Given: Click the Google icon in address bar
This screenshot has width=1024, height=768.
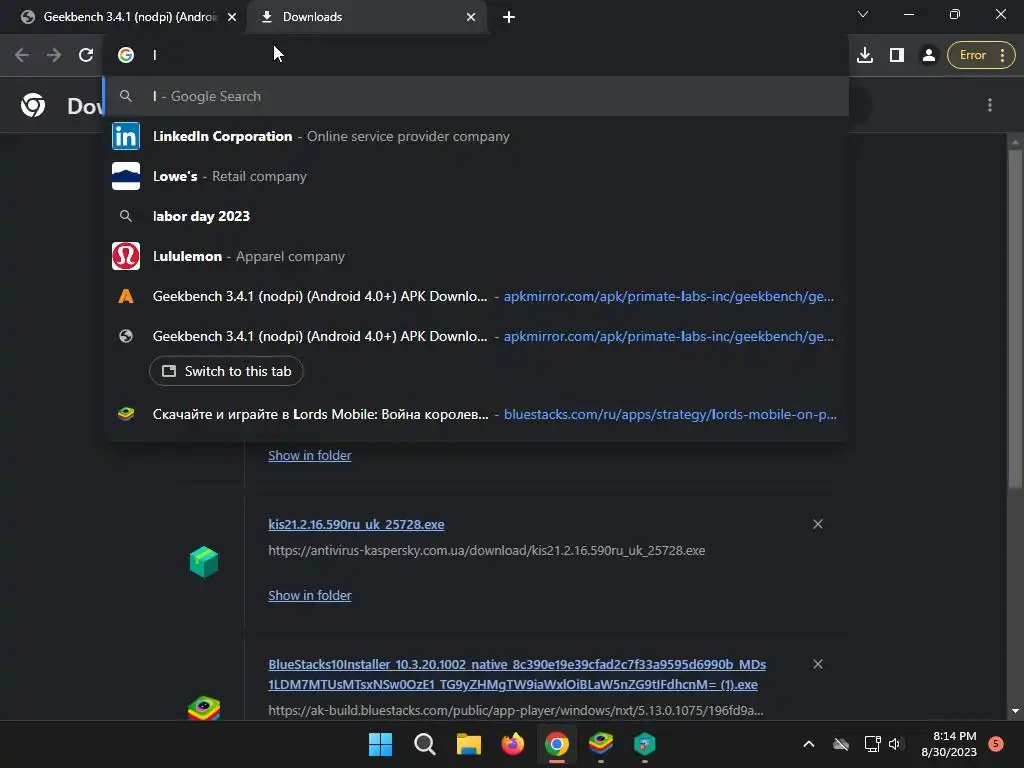Looking at the screenshot, I should tap(126, 55).
